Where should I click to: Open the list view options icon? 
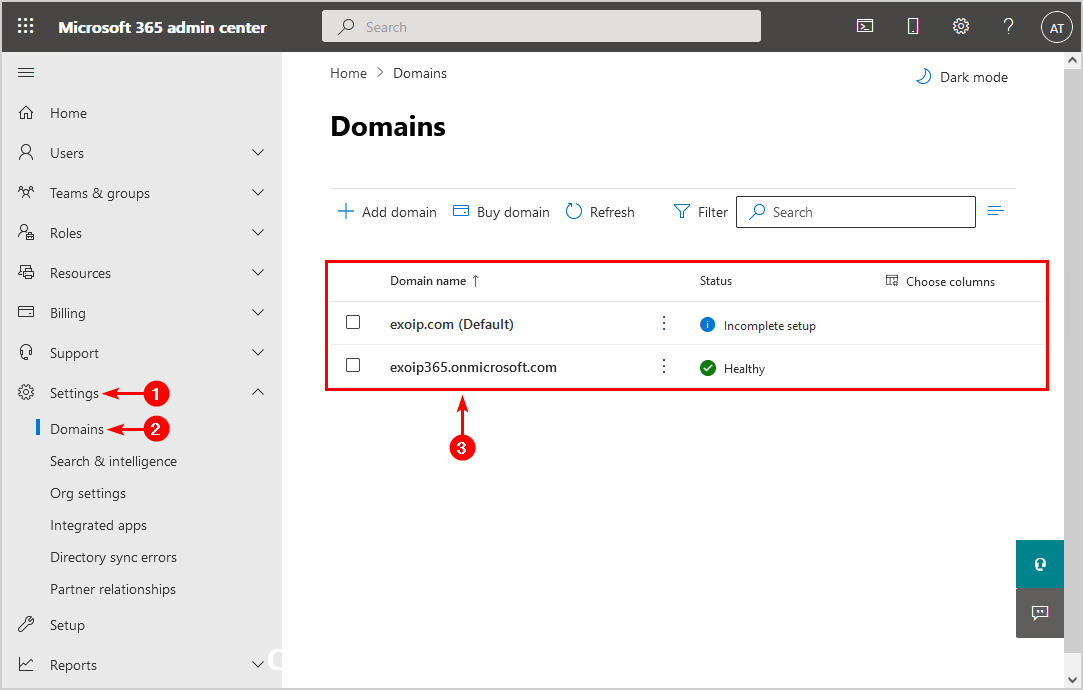click(995, 211)
